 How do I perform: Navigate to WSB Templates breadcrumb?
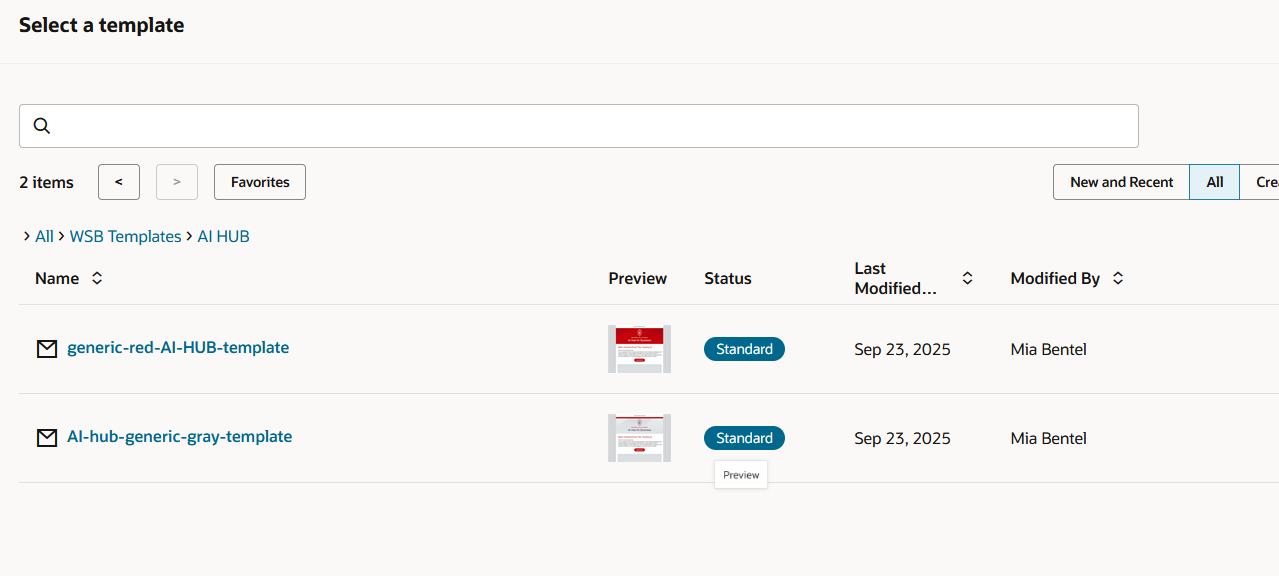click(125, 237)
